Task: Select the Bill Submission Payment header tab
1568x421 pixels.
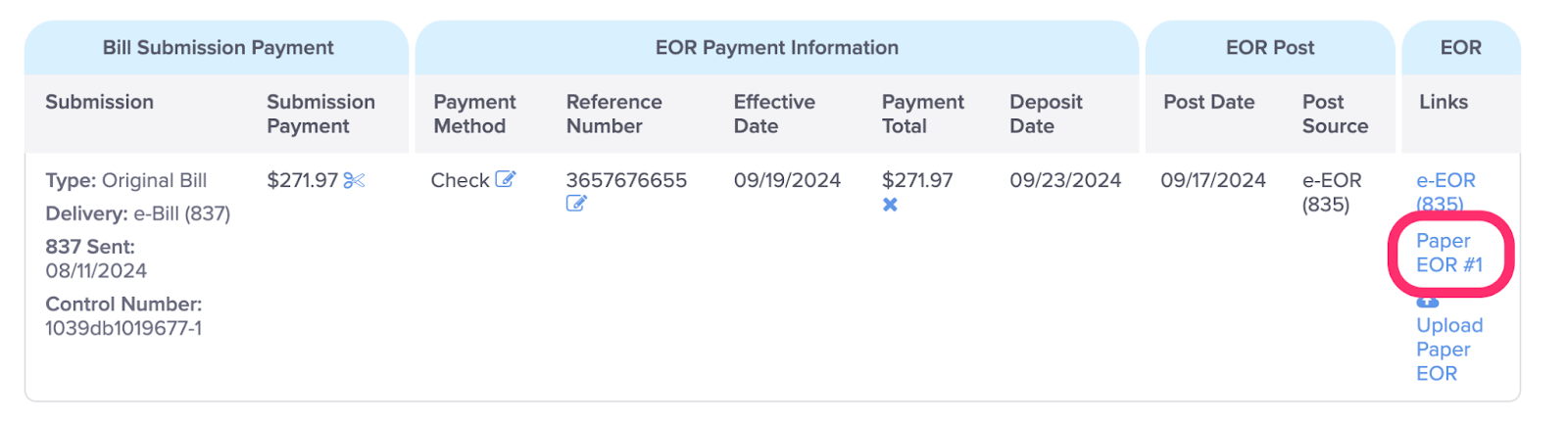Action: click(x=218, y=47)
